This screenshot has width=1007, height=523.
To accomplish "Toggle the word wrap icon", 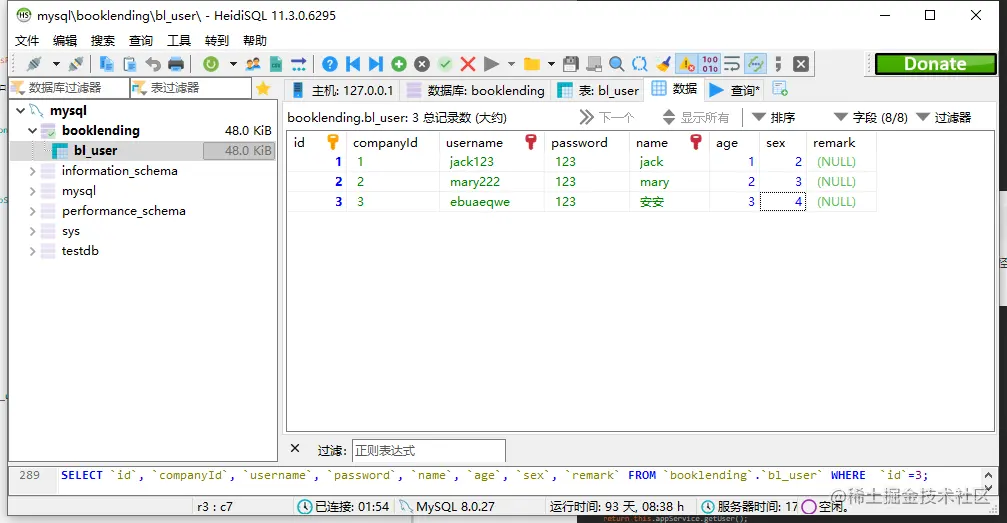I will coord(732,64).
